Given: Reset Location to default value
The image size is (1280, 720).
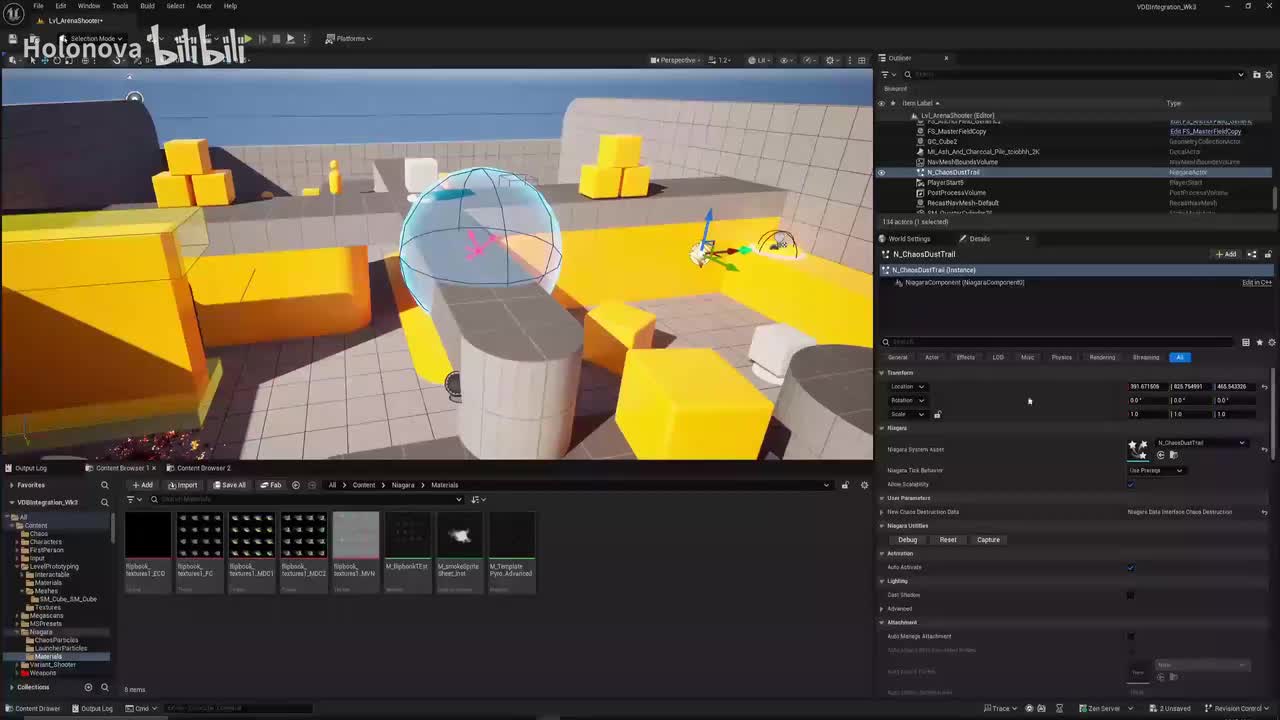Looking at the screenshot, I should point(1264,387).
